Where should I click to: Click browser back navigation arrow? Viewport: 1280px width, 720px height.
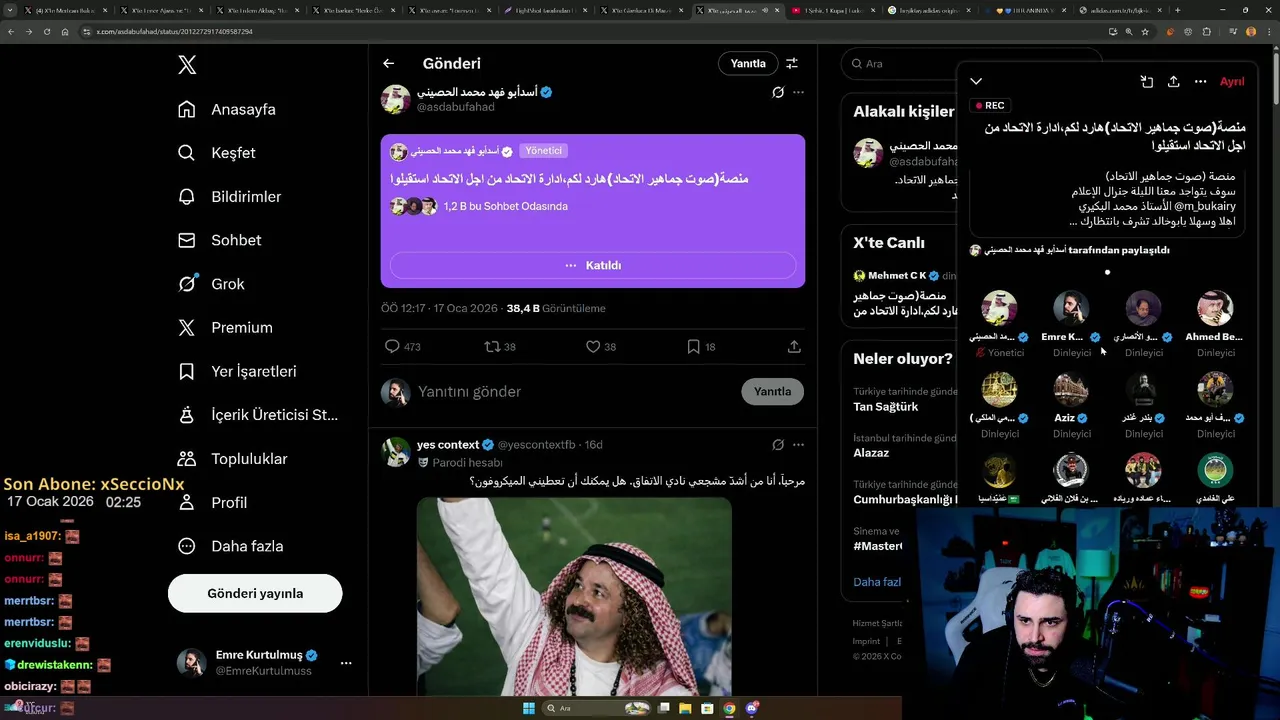pyautogui.click(x=11, y=31)
